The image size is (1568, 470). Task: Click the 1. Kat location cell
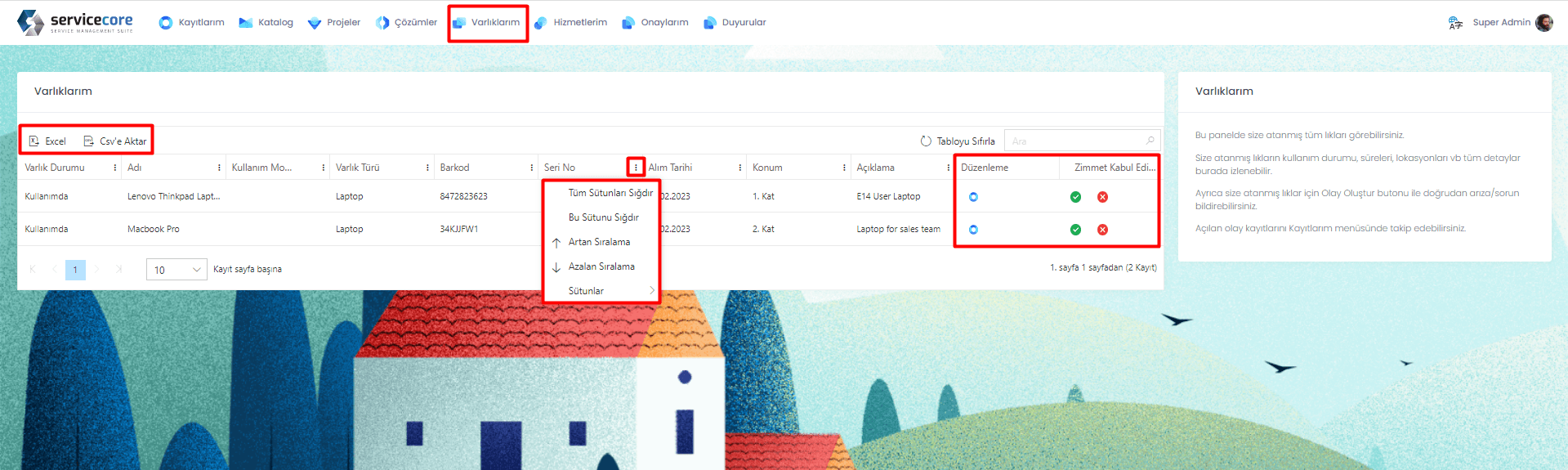pyautogui.click(x=763, y=196)
